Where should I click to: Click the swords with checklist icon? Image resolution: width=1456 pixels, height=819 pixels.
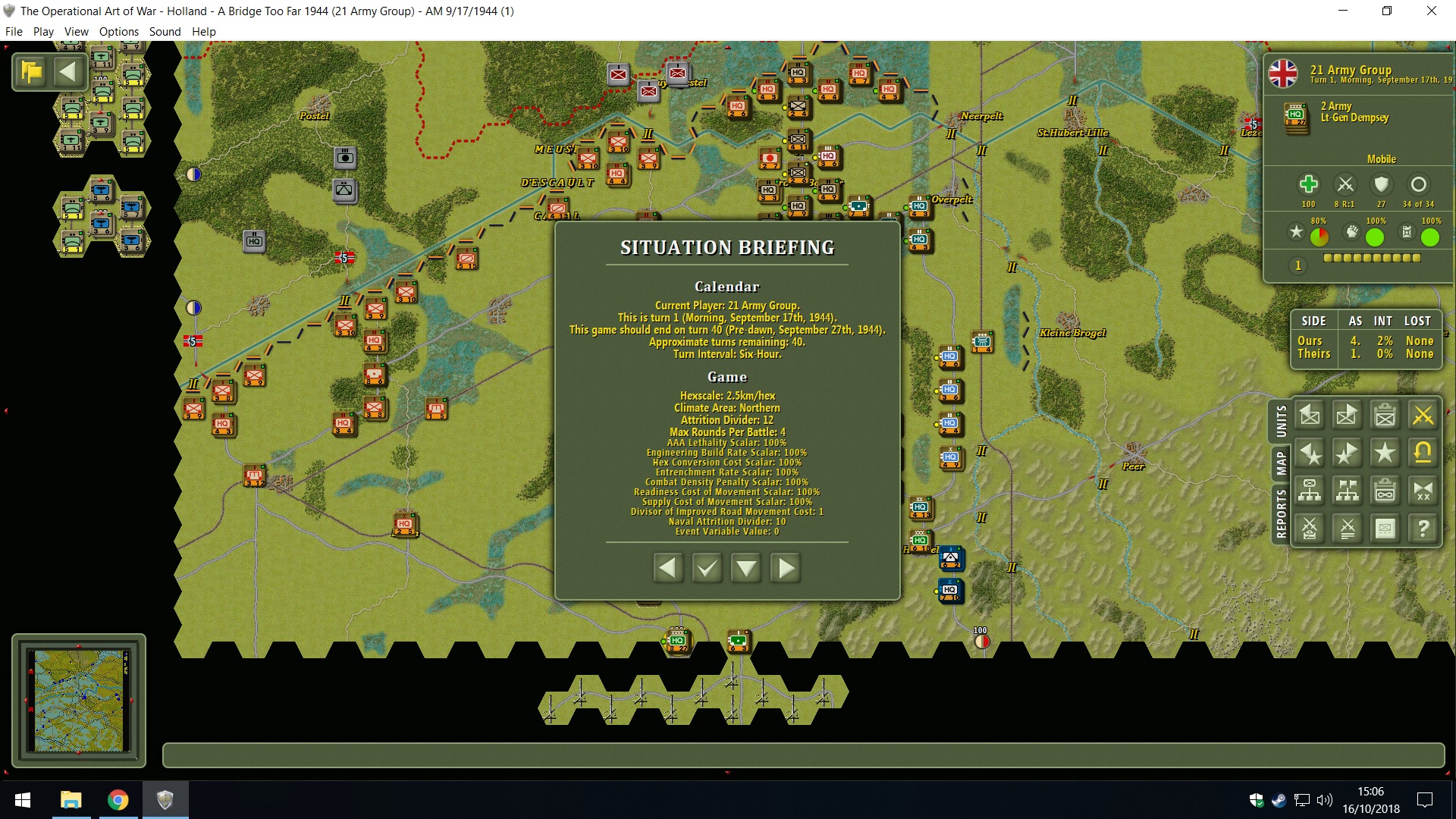[1310, 529]
